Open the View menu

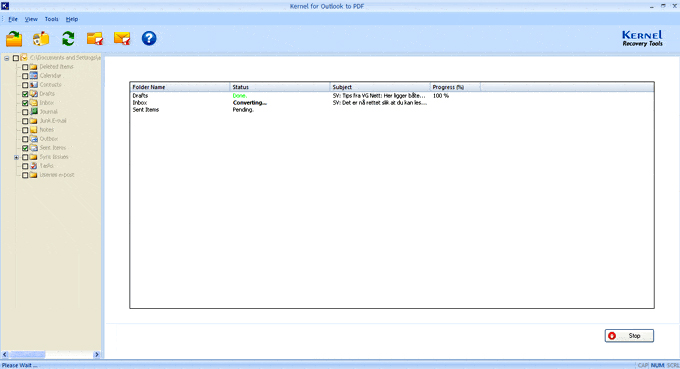[31, 19]
